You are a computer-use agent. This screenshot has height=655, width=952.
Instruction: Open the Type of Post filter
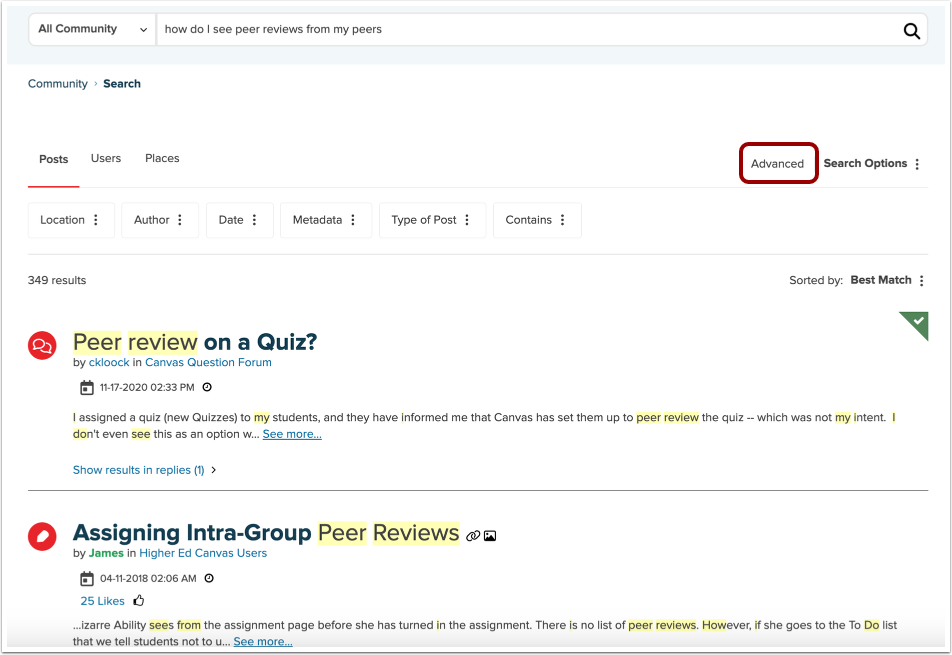(432, 220)
